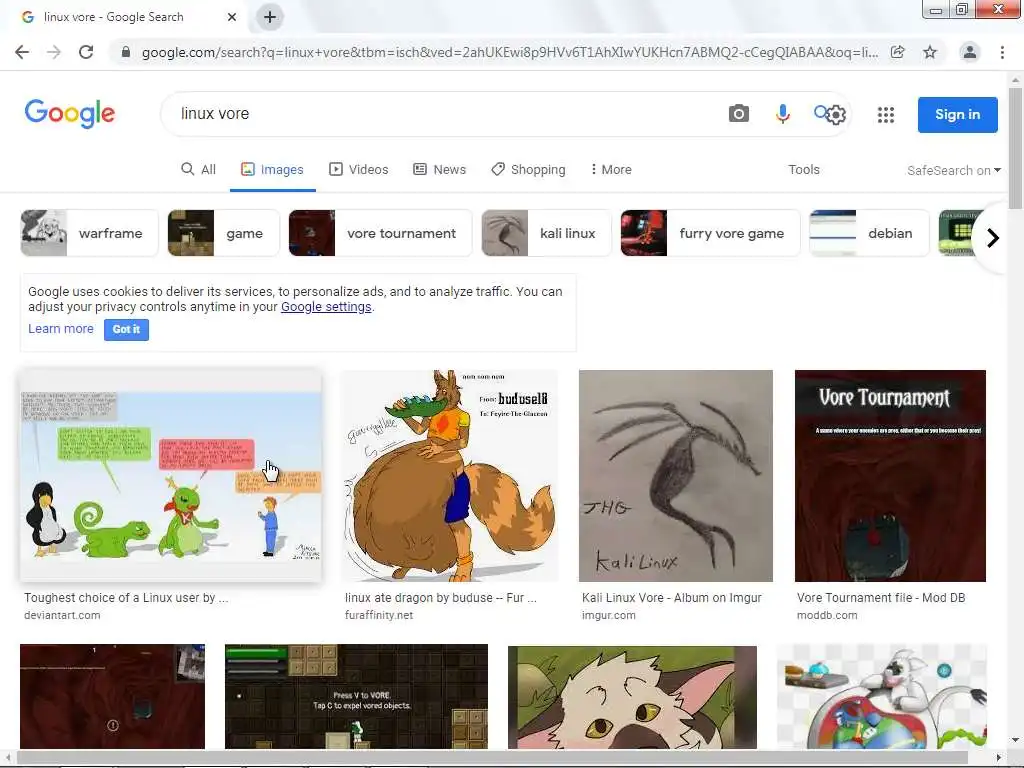This screenshot has height=768, width=1024.
Task: Click the furaffinity.net source text
Action: click(379, 615)
